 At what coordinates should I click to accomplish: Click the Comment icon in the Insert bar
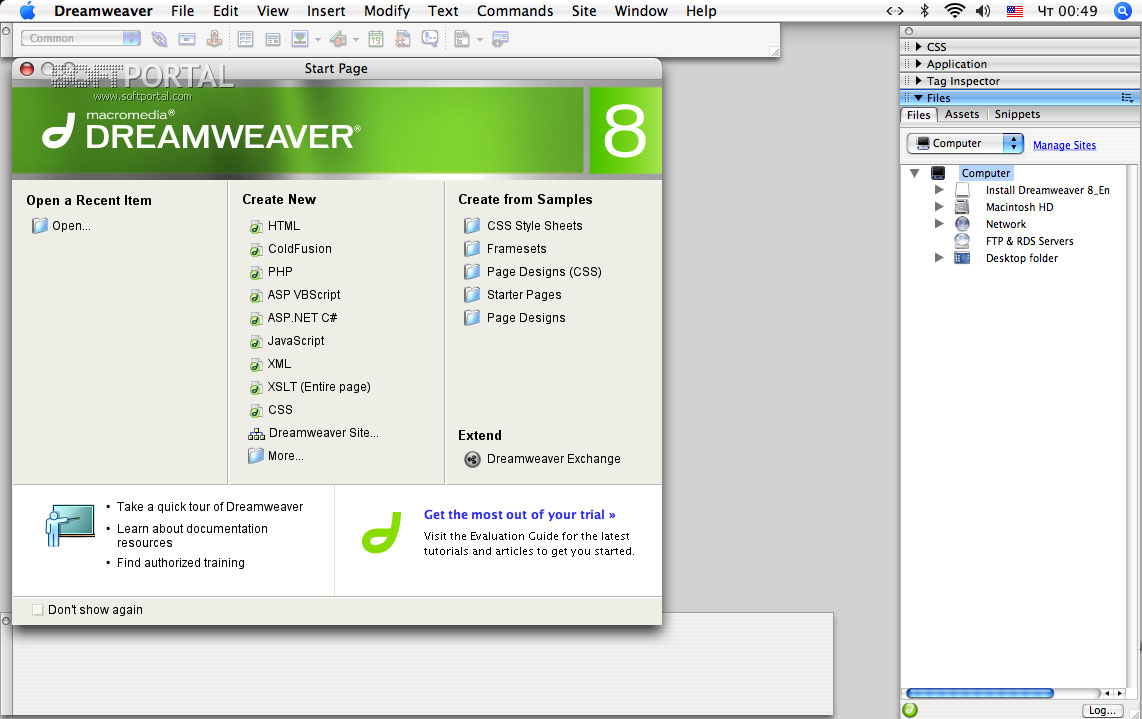pos(430,39)
